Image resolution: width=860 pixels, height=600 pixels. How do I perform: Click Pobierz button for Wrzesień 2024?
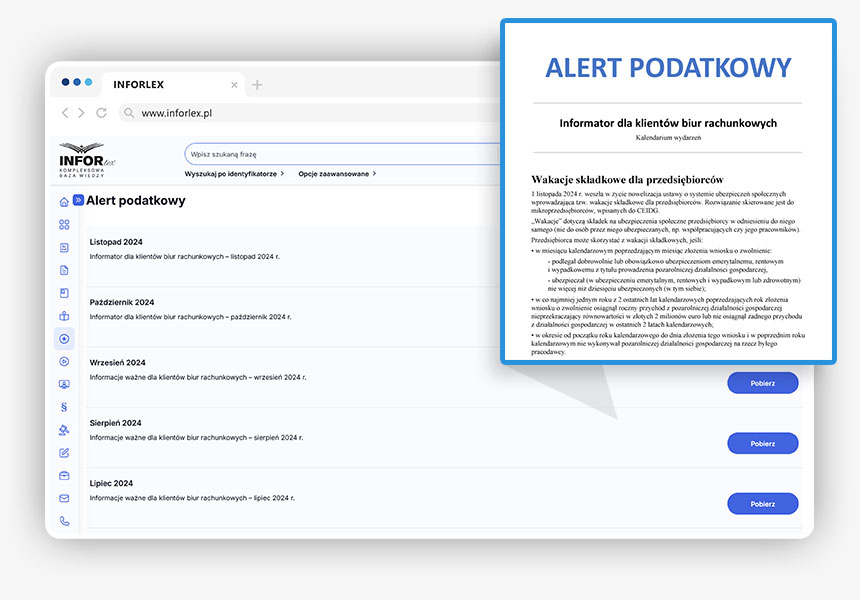(x=762, y=383)
